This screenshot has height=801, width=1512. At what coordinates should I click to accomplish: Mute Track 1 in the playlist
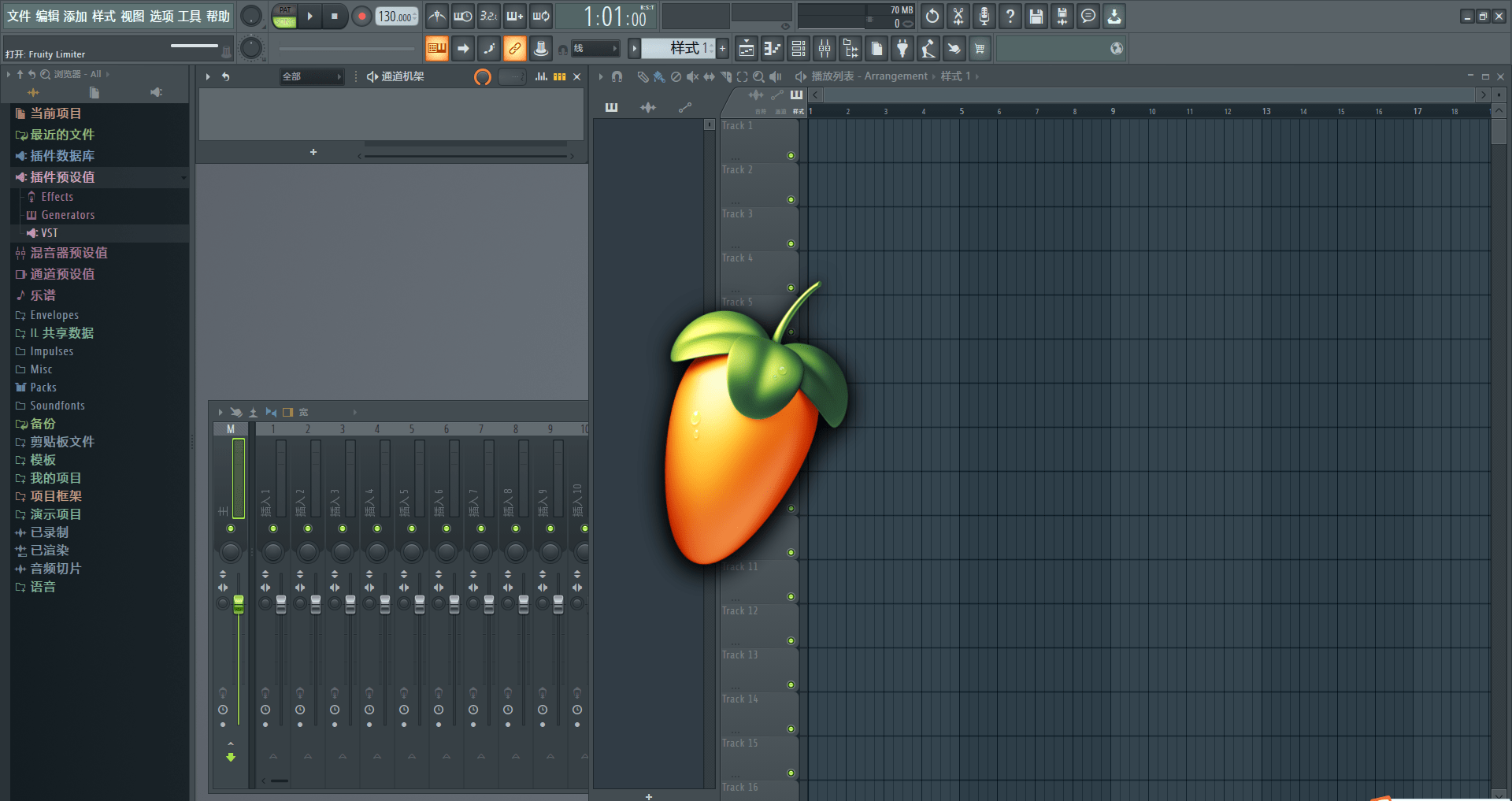click(x=791, y=155)
